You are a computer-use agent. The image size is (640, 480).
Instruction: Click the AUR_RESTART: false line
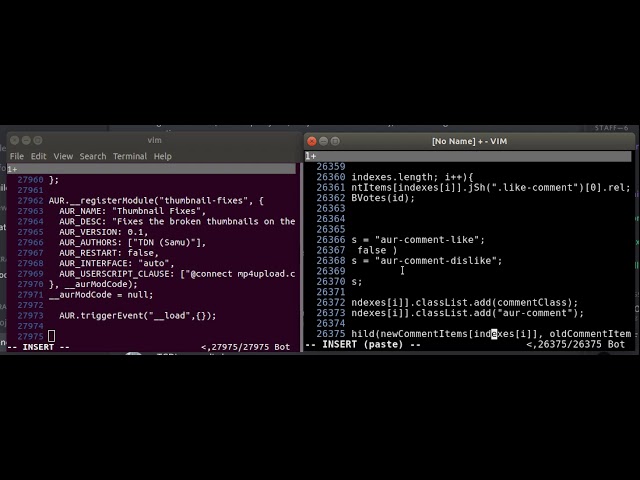(x=109, y=253)
